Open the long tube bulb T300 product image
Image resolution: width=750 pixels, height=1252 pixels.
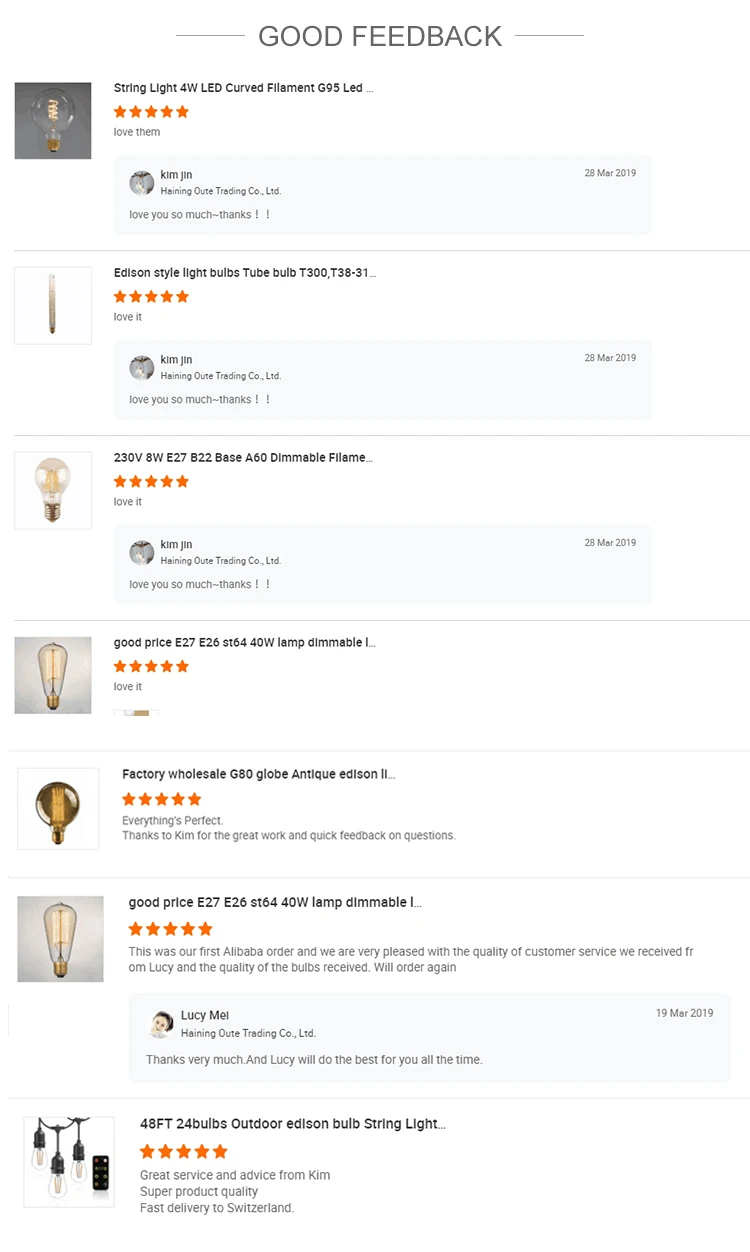[53, 306]
